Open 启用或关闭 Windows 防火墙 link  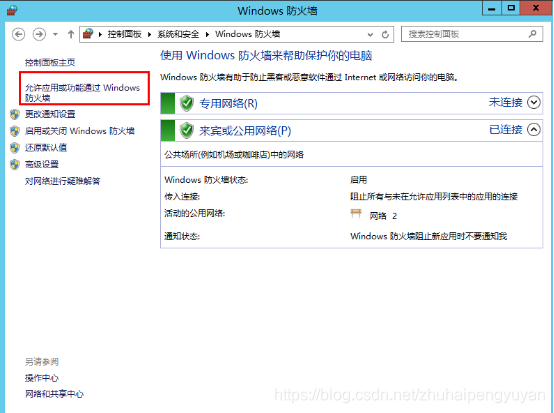click(x=79, y=131)
